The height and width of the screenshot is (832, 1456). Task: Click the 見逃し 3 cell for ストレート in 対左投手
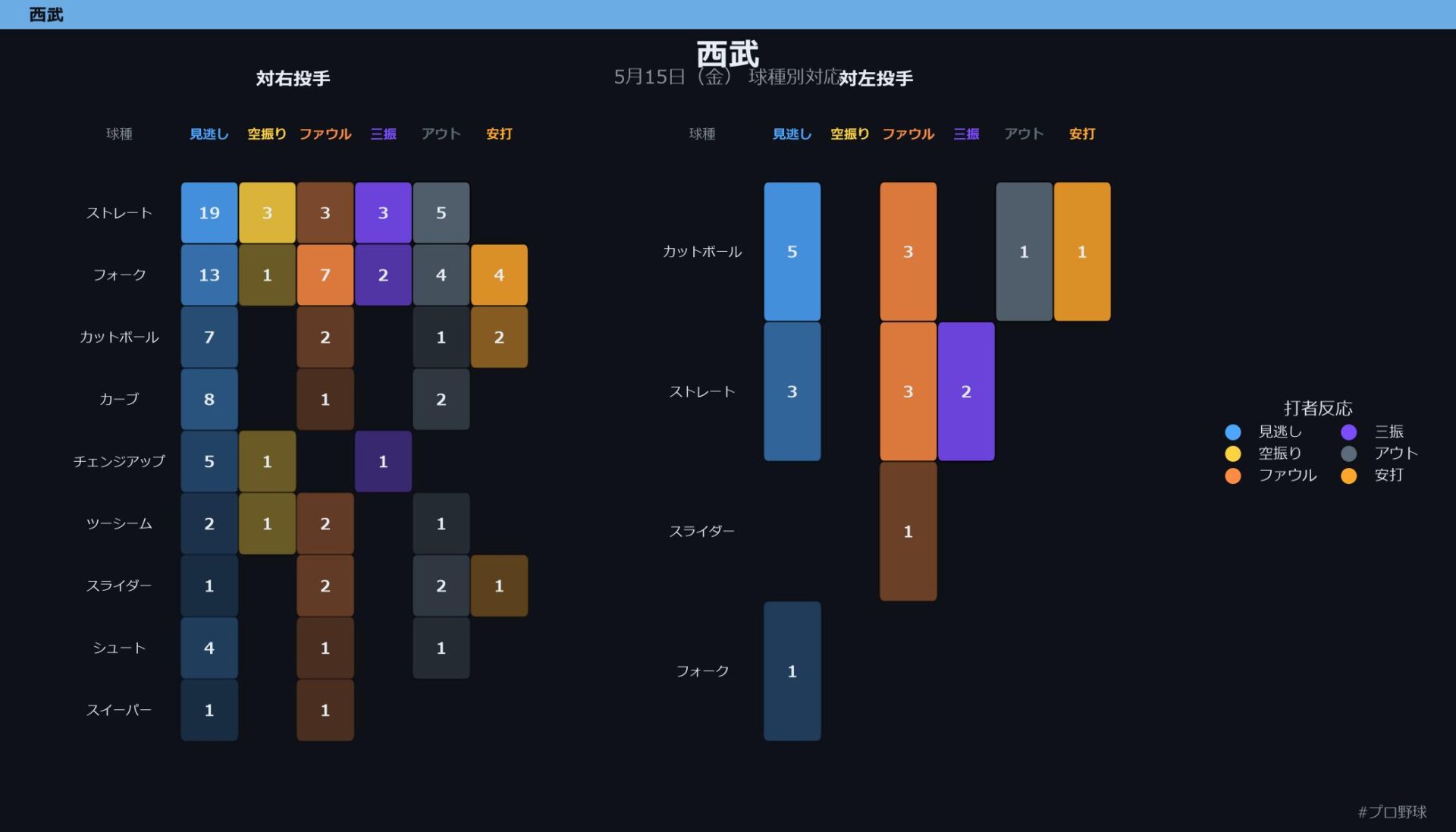tap(792, 391)
